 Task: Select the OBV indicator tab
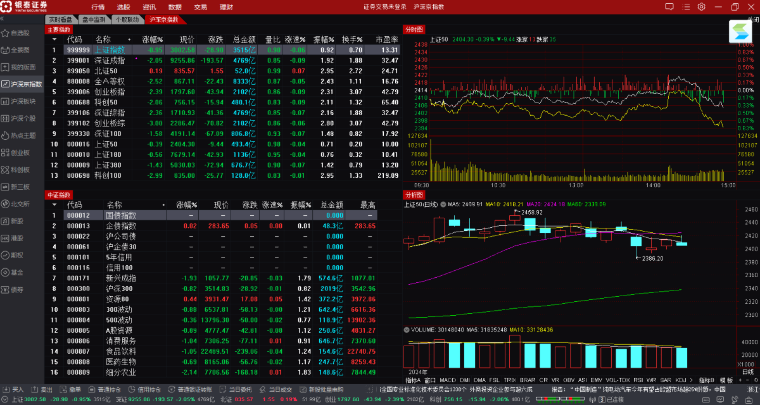pos(569,380)
